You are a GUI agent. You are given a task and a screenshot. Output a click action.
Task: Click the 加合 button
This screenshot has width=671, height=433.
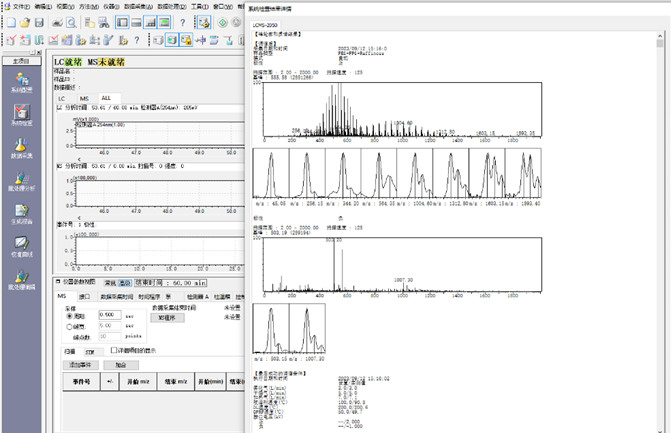point(121,365)
